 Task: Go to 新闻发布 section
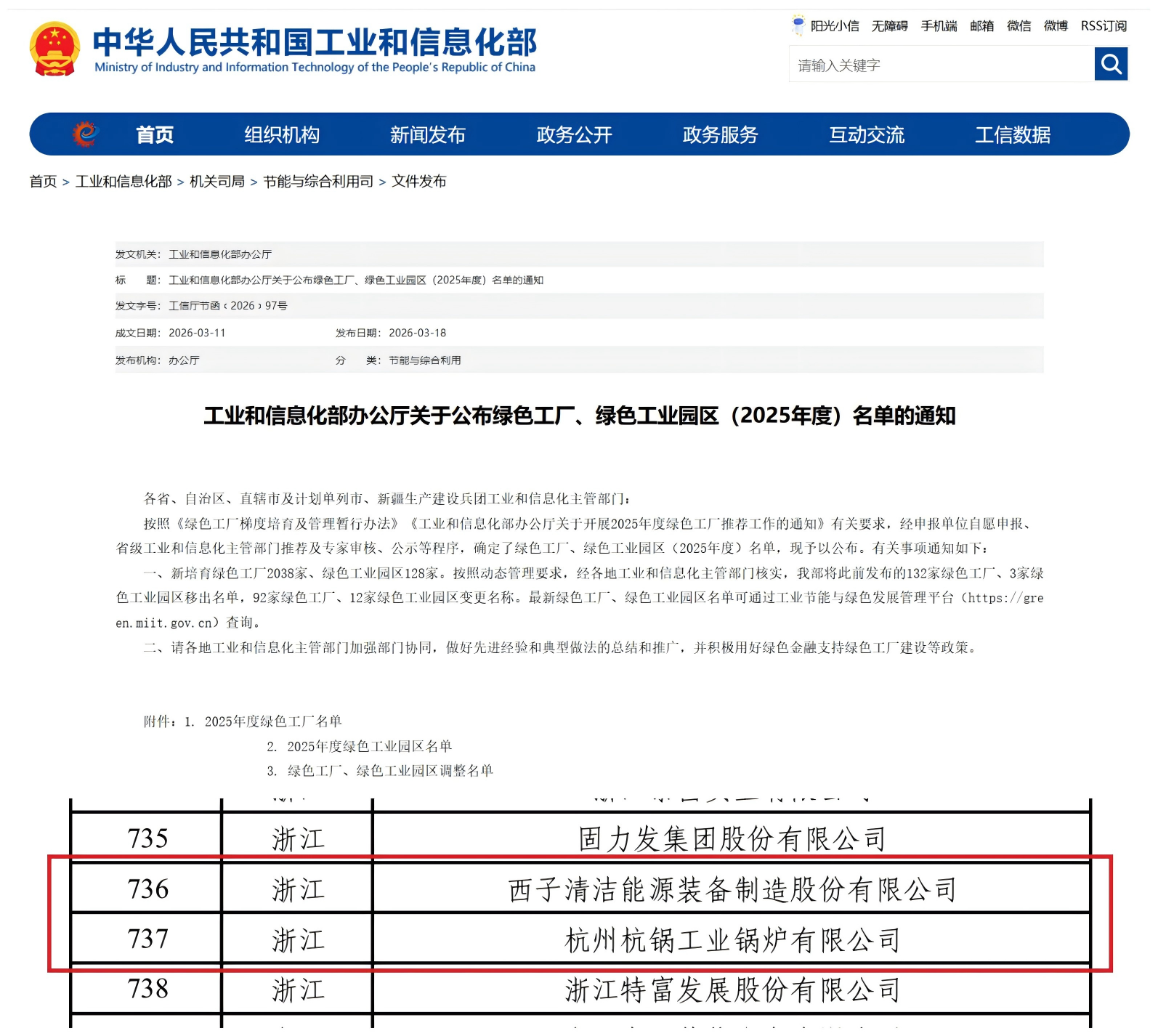428,134
